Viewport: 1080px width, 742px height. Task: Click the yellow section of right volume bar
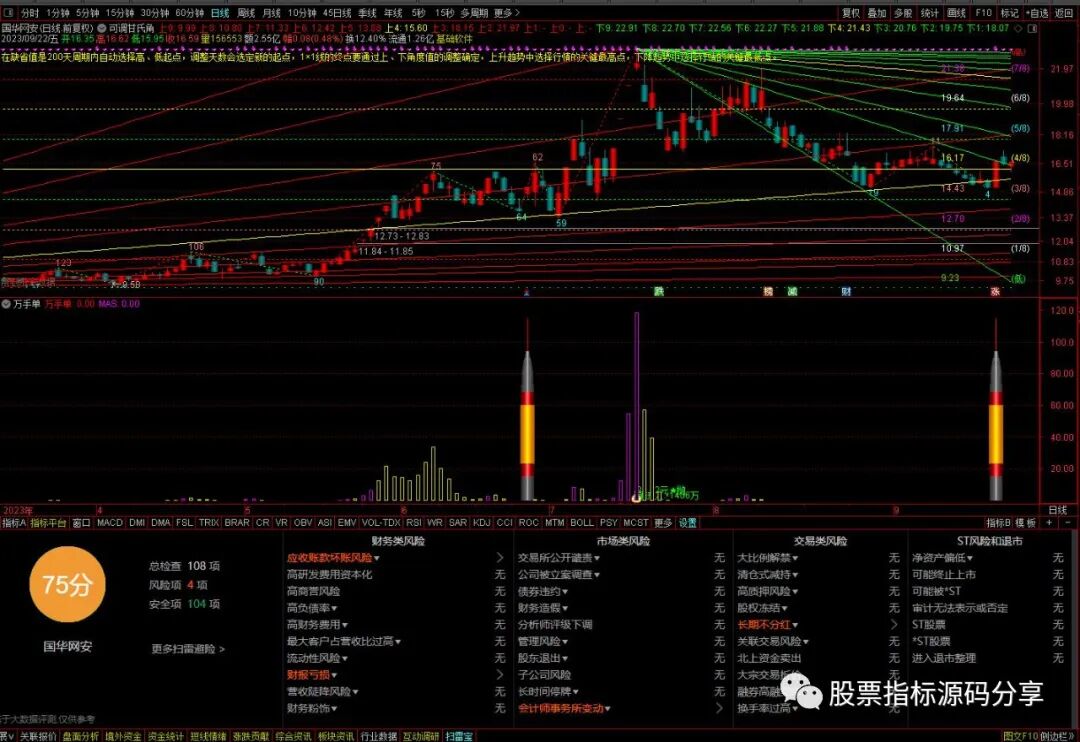click(995, 434)
